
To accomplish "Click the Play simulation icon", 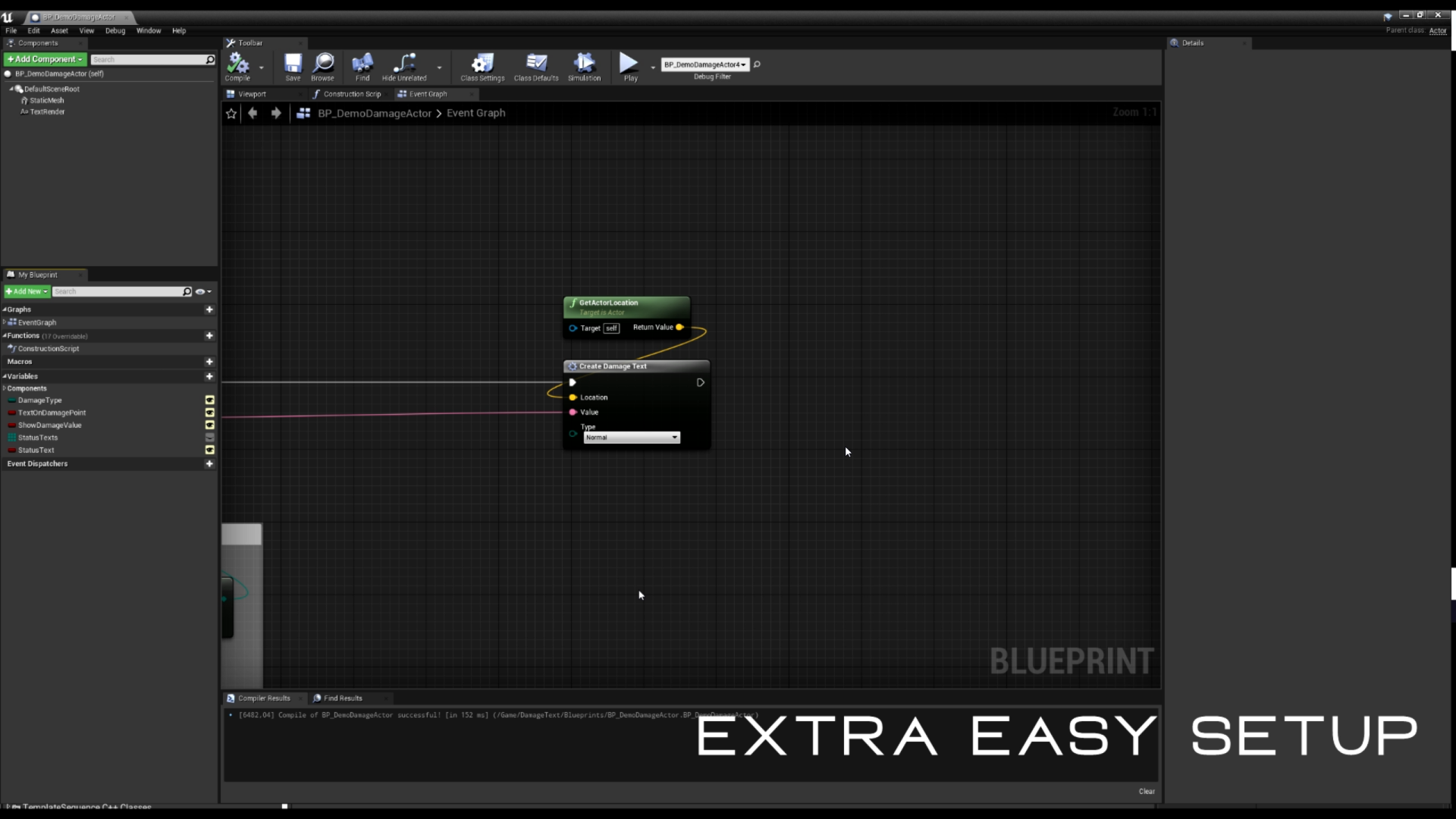I will tap(584, 65).
